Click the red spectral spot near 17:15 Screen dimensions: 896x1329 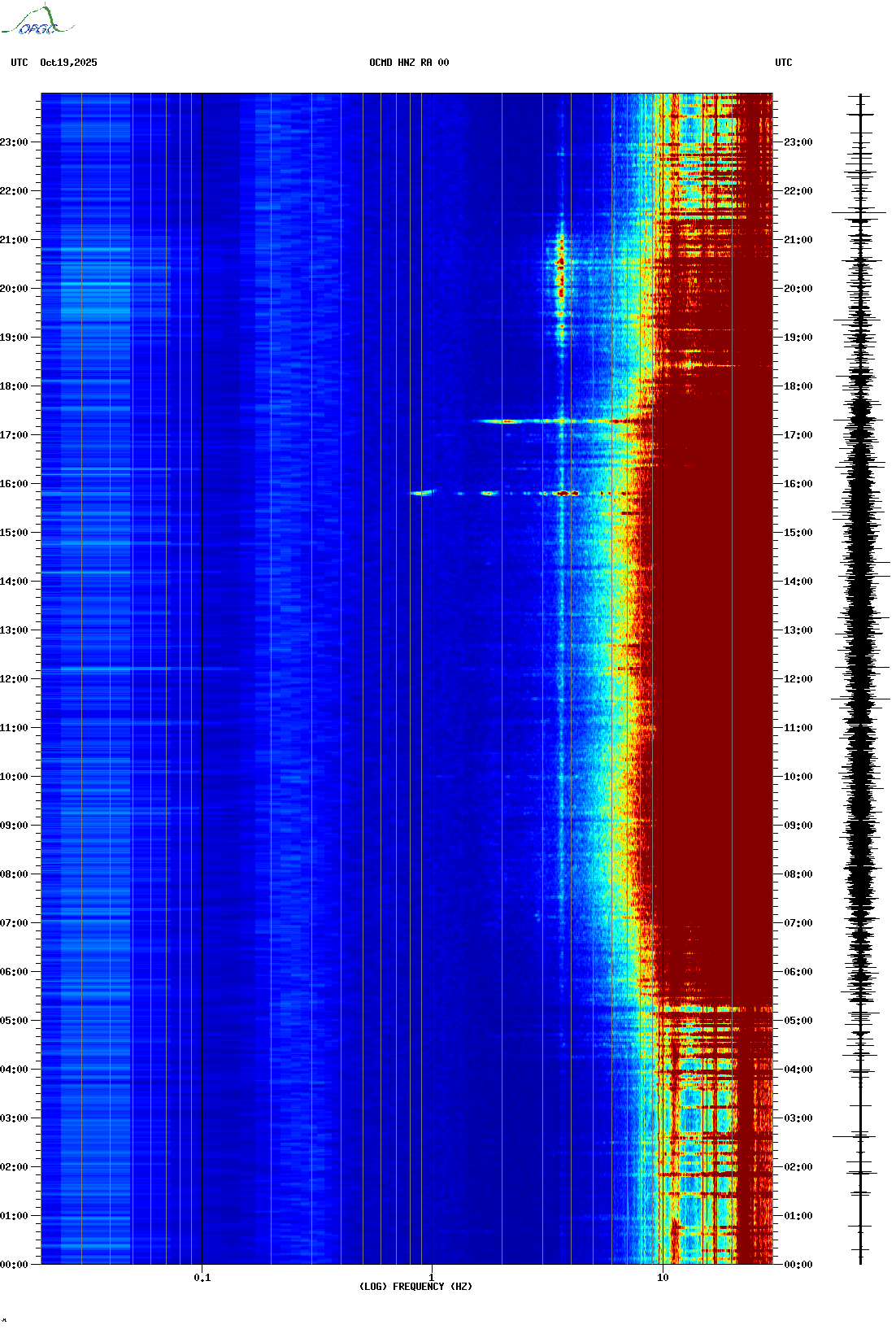508,421
